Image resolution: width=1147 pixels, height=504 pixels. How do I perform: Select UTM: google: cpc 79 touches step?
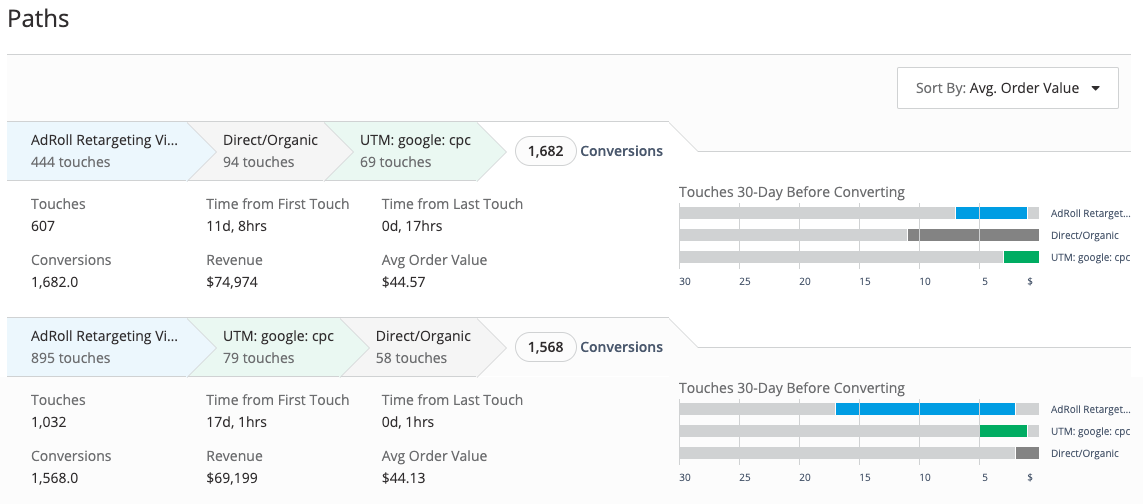(272, 347)
